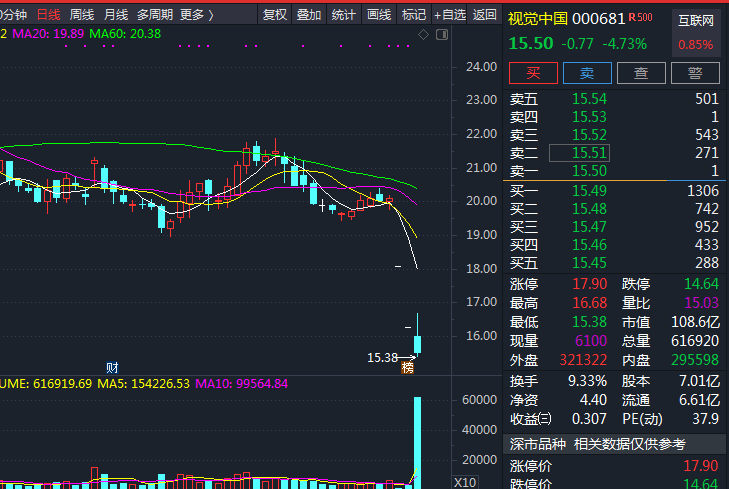Click 总量 value 616920
The width and height of the screenshot is (729, 489).
click(x=695, y=341)
